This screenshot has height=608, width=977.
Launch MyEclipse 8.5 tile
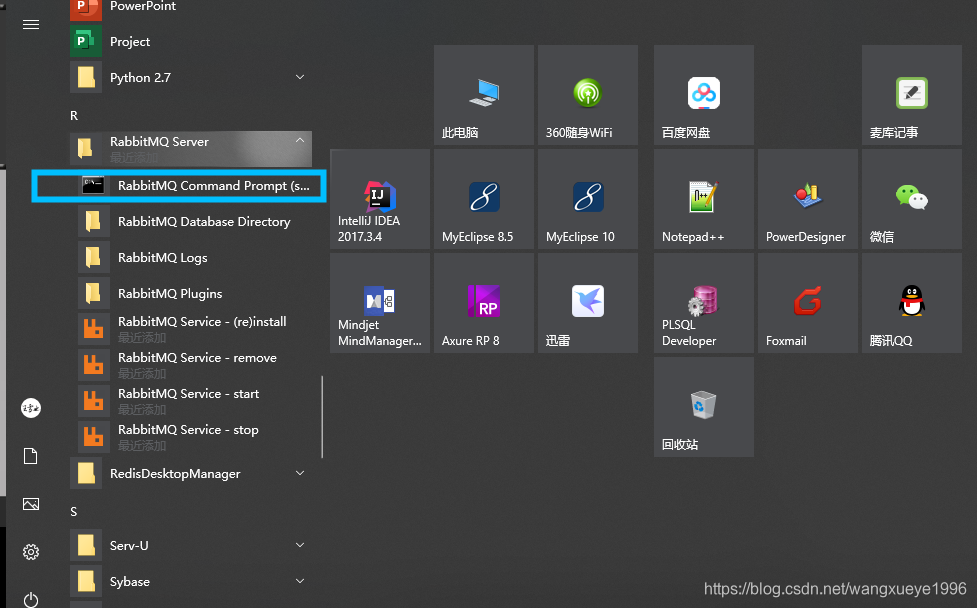(x=484, y=199)
